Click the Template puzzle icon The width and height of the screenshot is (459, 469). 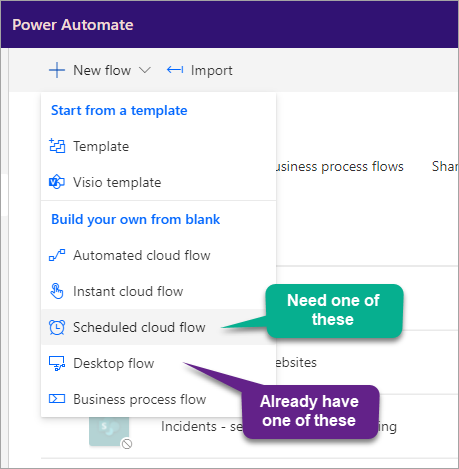(57, 146)
